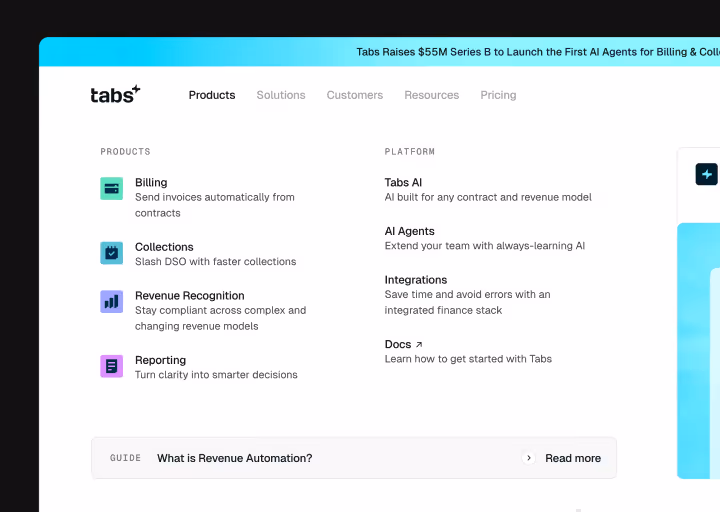Open the Products menu
Image resolution: width=720 pixels, height=512 pixels.
click(x=212, y=95)
